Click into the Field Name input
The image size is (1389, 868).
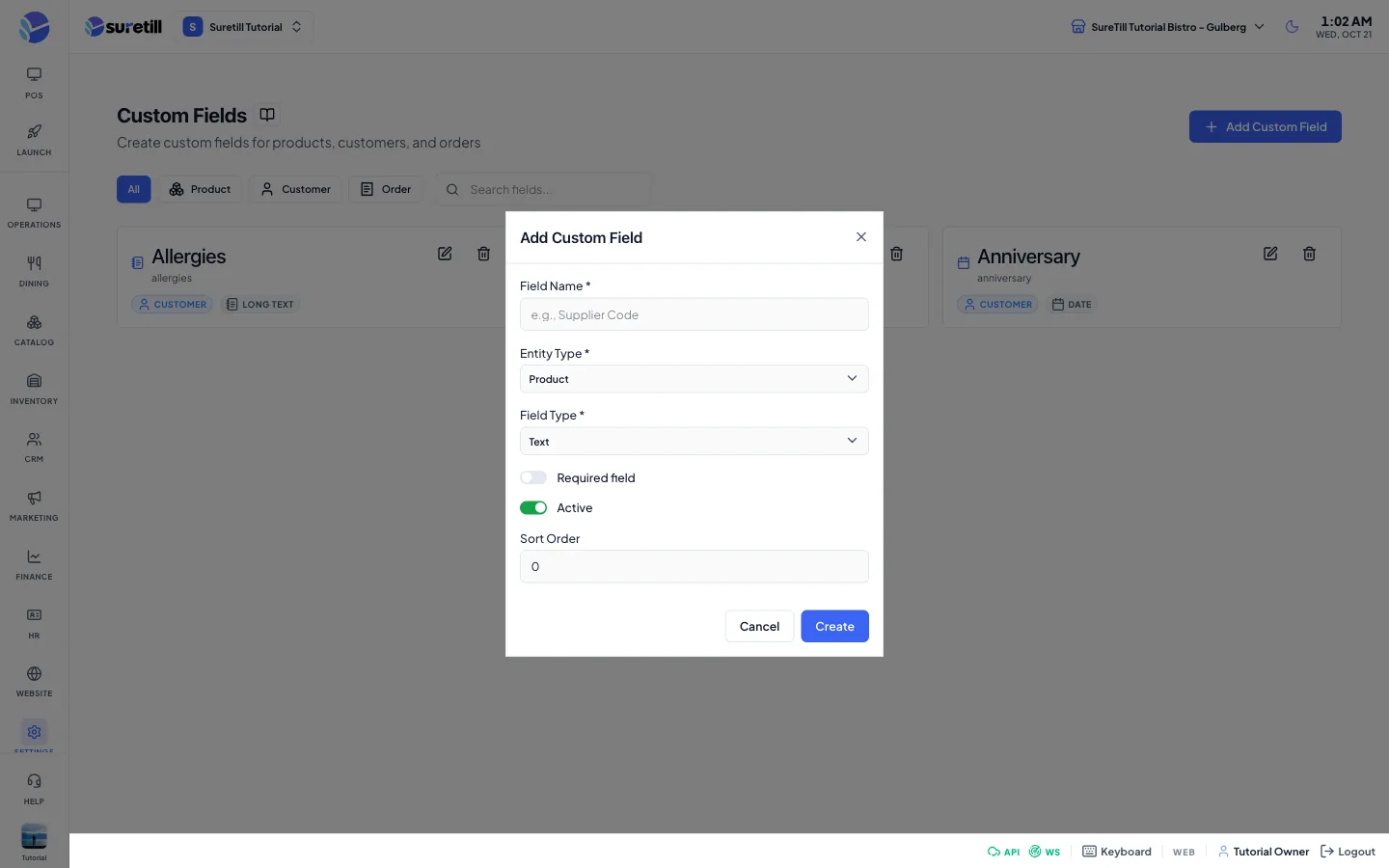pos(694,314)
